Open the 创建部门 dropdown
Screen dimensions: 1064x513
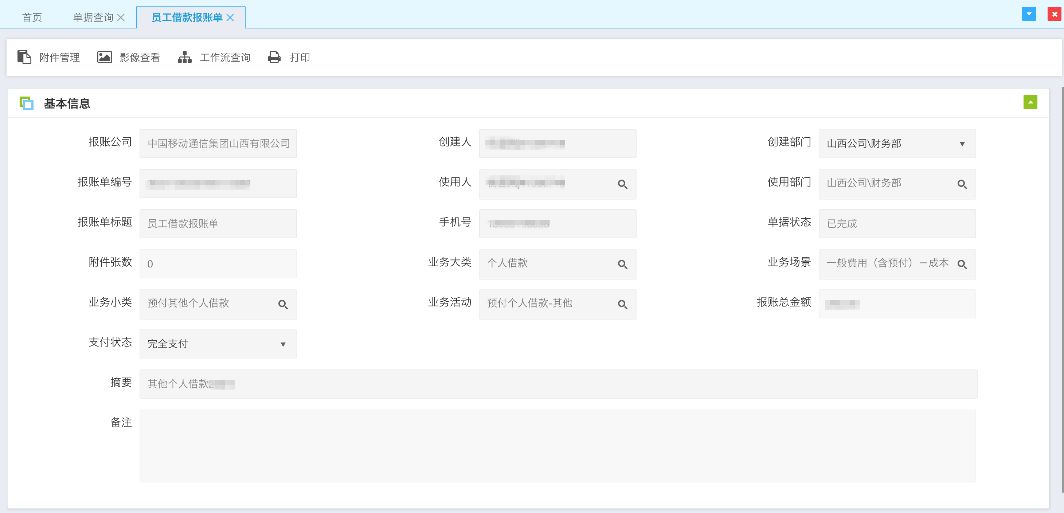point(962,144)
